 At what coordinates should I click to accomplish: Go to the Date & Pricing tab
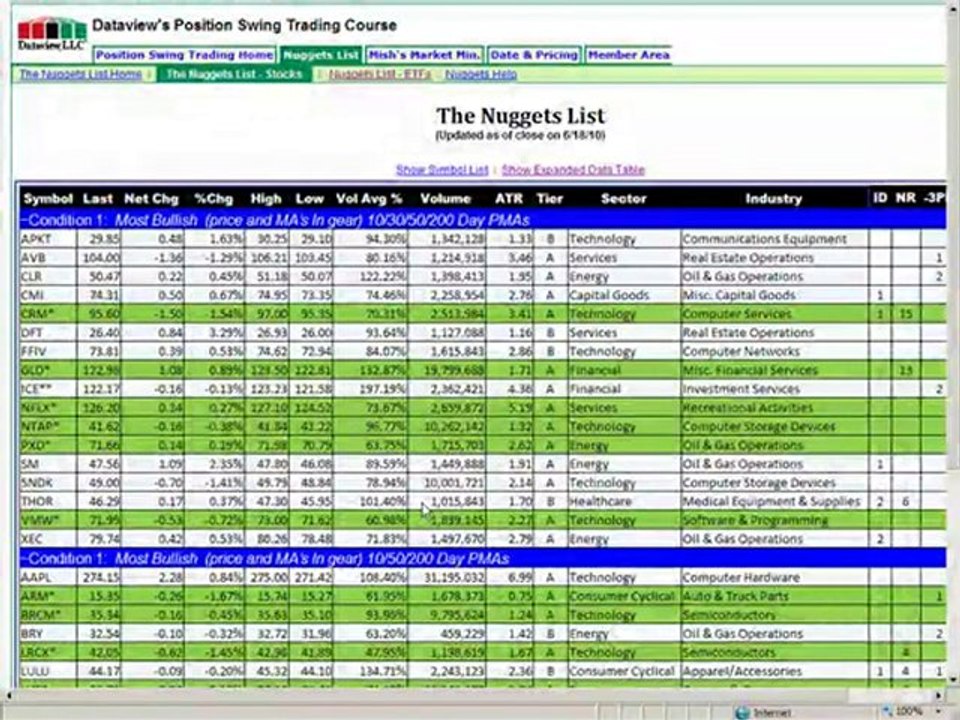(534, 55)
